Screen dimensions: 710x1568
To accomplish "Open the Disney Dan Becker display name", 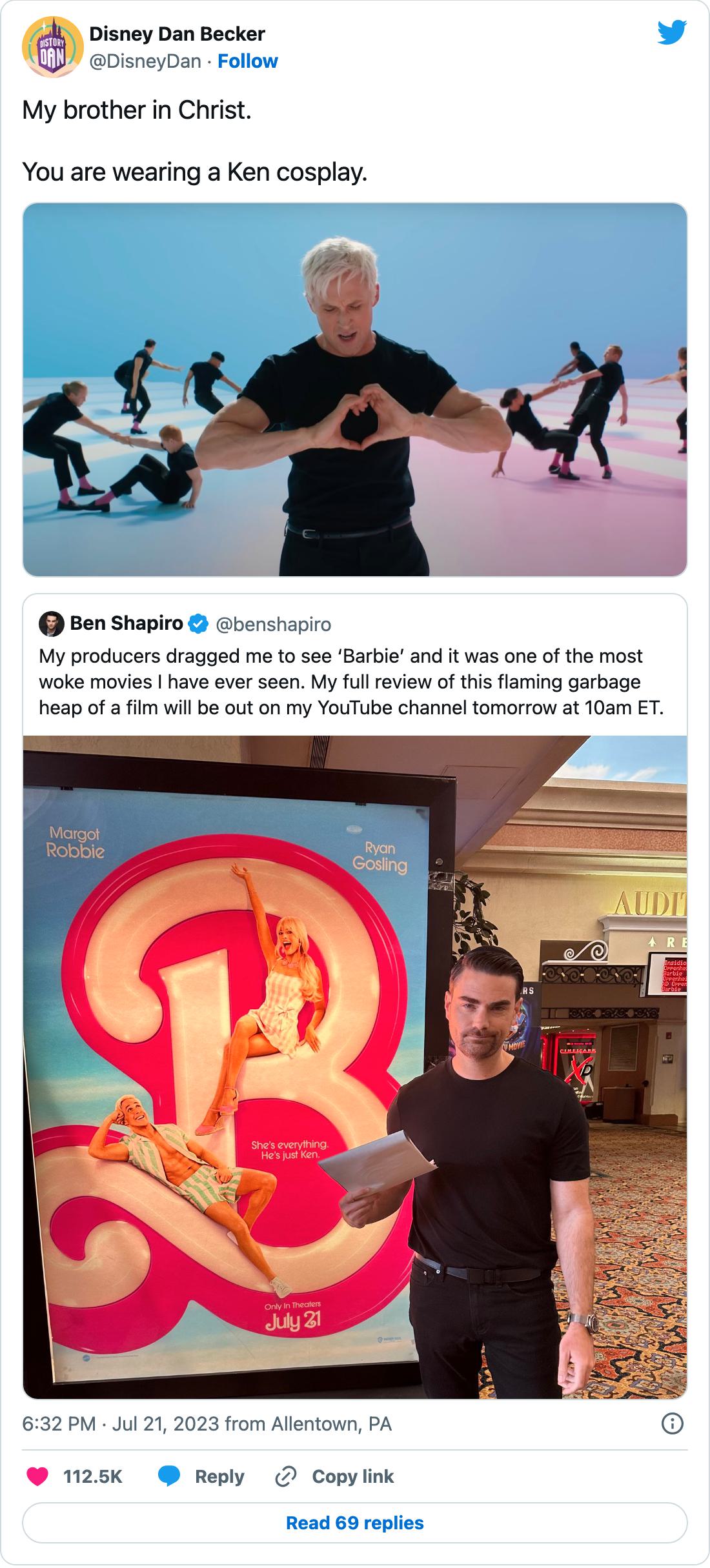I will (177, 34).
